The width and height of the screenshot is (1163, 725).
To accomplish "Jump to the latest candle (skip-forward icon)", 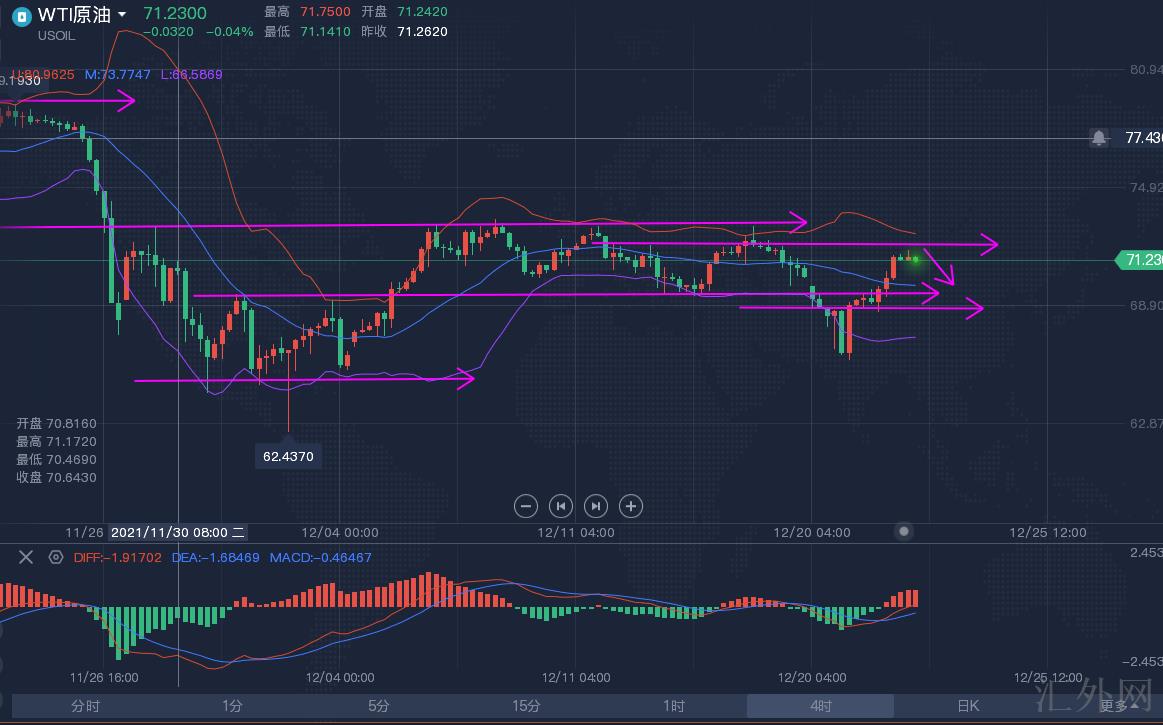I will 596,506.
